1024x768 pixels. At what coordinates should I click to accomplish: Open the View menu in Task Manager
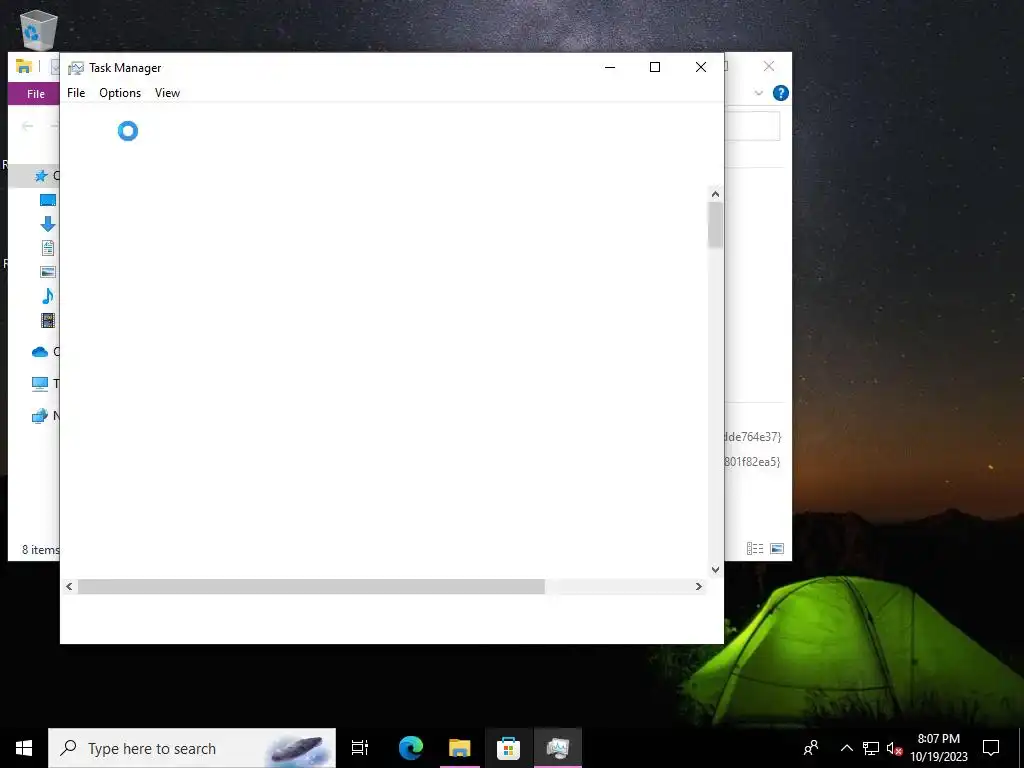click(x=167, y=93)
